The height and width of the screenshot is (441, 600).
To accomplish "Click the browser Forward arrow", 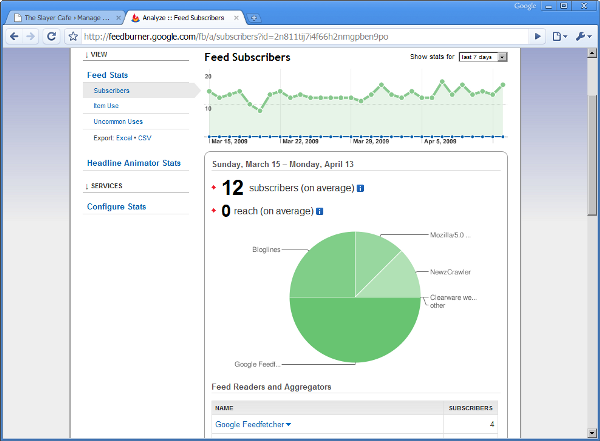I will pyautogui.click(x=31, y=36).
